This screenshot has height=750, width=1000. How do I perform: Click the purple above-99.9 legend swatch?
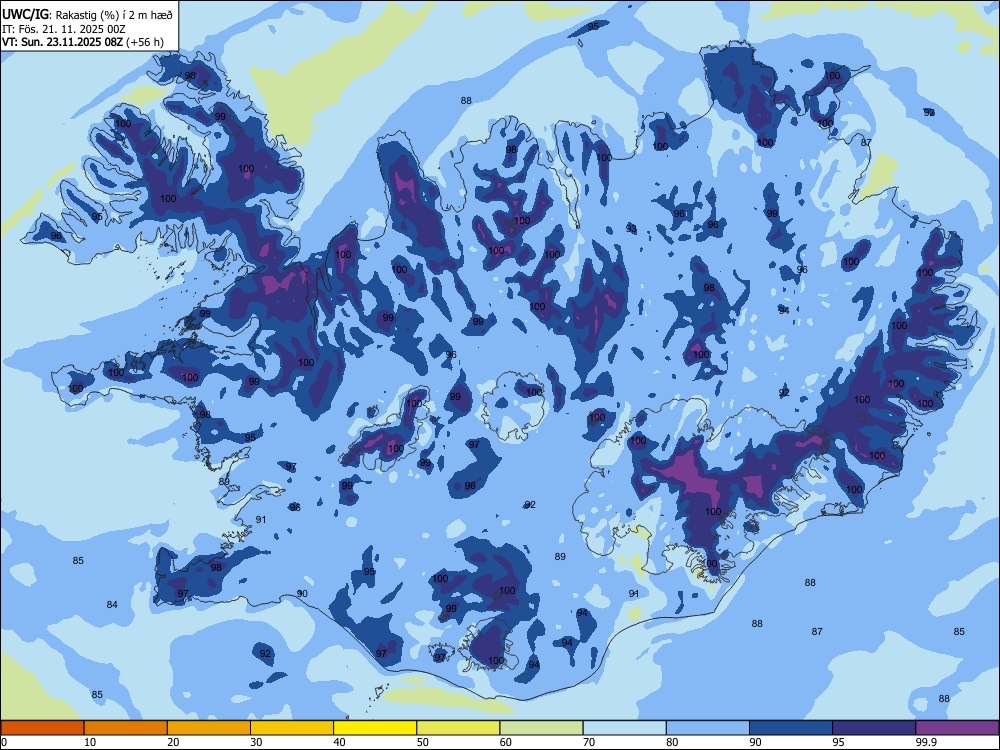tap(957, 728)
